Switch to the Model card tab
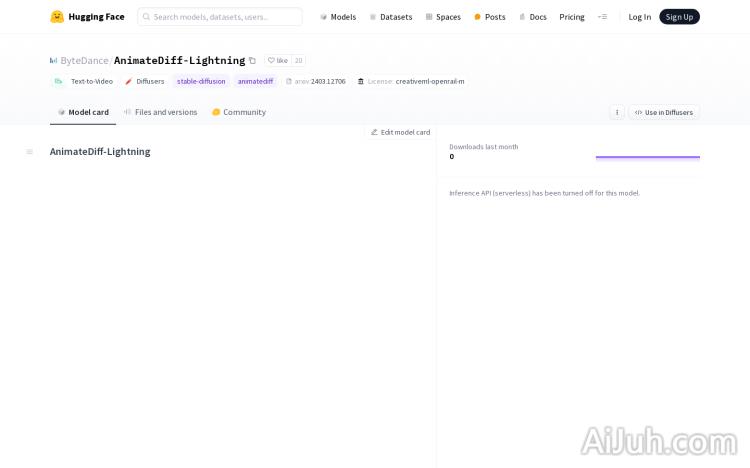The width and height of the screenshot is (750, 468). coord(83,112)
